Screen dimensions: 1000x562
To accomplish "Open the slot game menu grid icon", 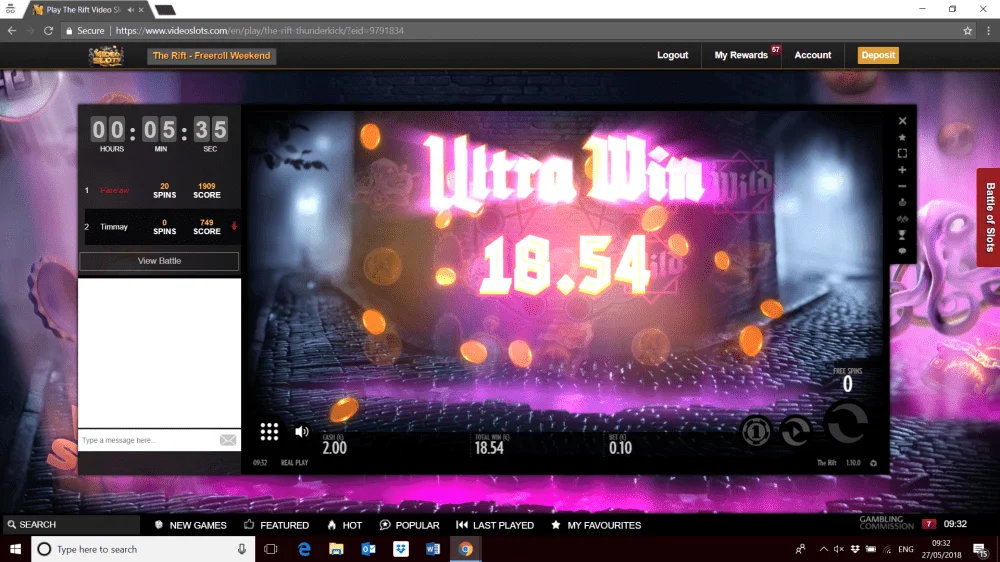I will pos(269,432).
